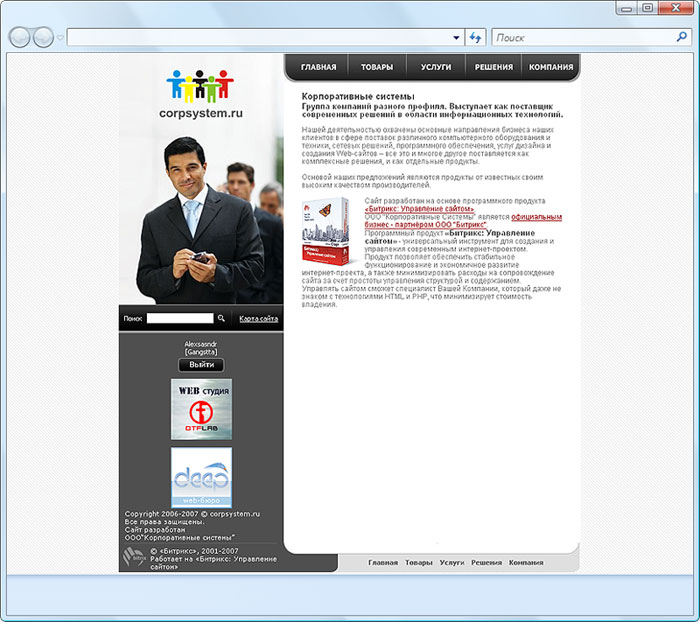
Task: Click the Bitrix logo icon in footer
Action: click(134, 557)
